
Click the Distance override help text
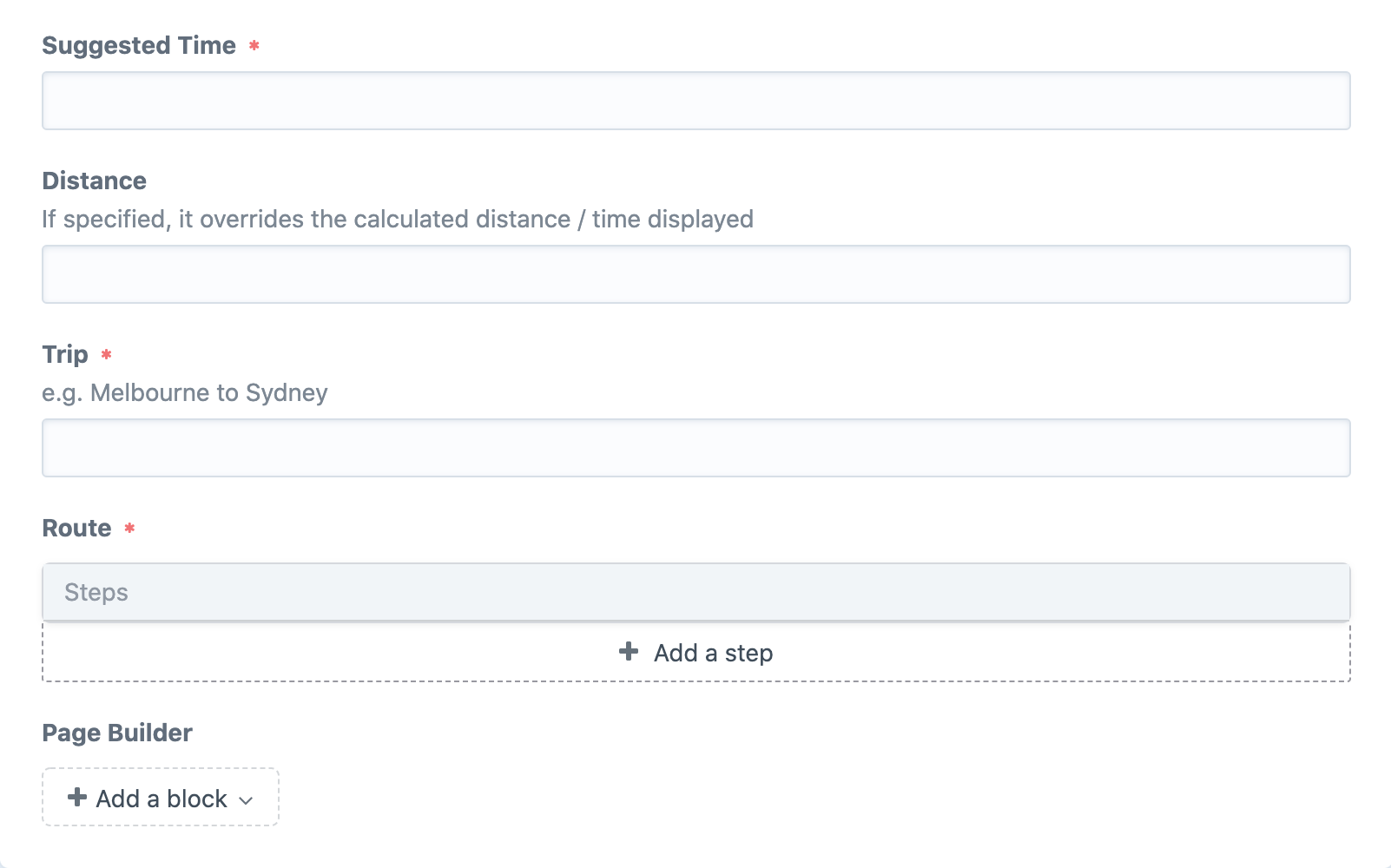[x=398, y=219]
